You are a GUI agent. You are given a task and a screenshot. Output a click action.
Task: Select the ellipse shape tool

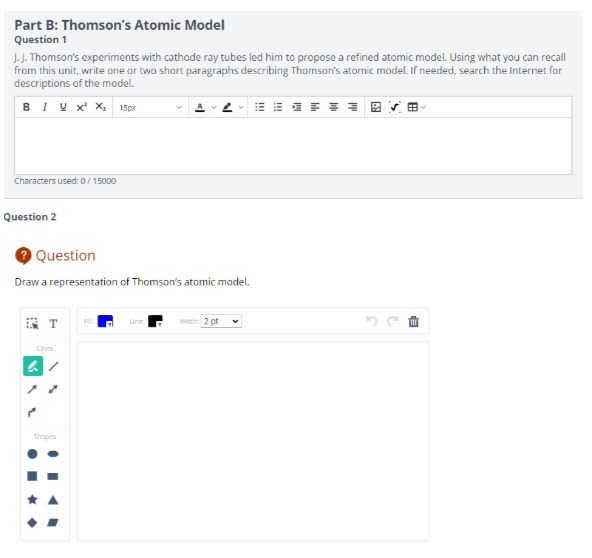pos(53,454)
